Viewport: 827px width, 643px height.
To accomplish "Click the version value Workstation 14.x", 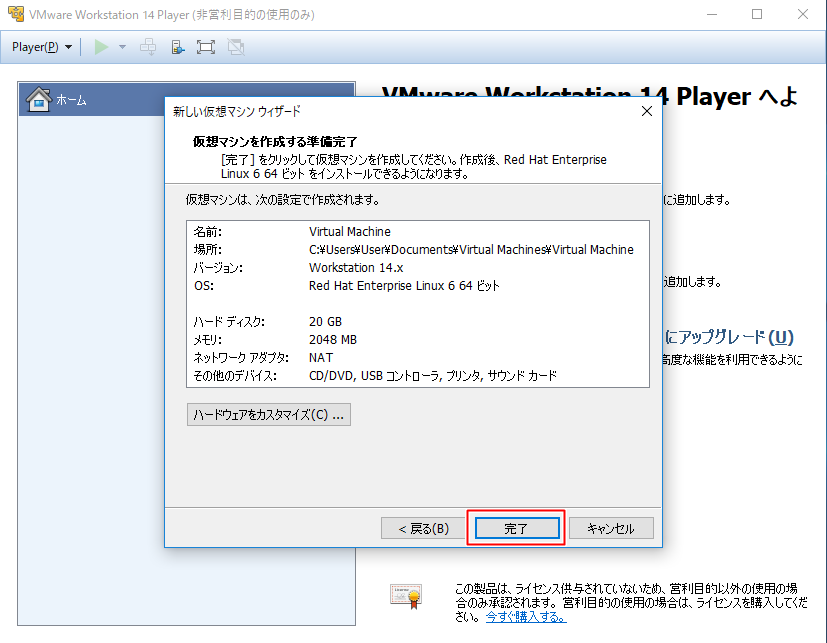I will coord(356,267).
